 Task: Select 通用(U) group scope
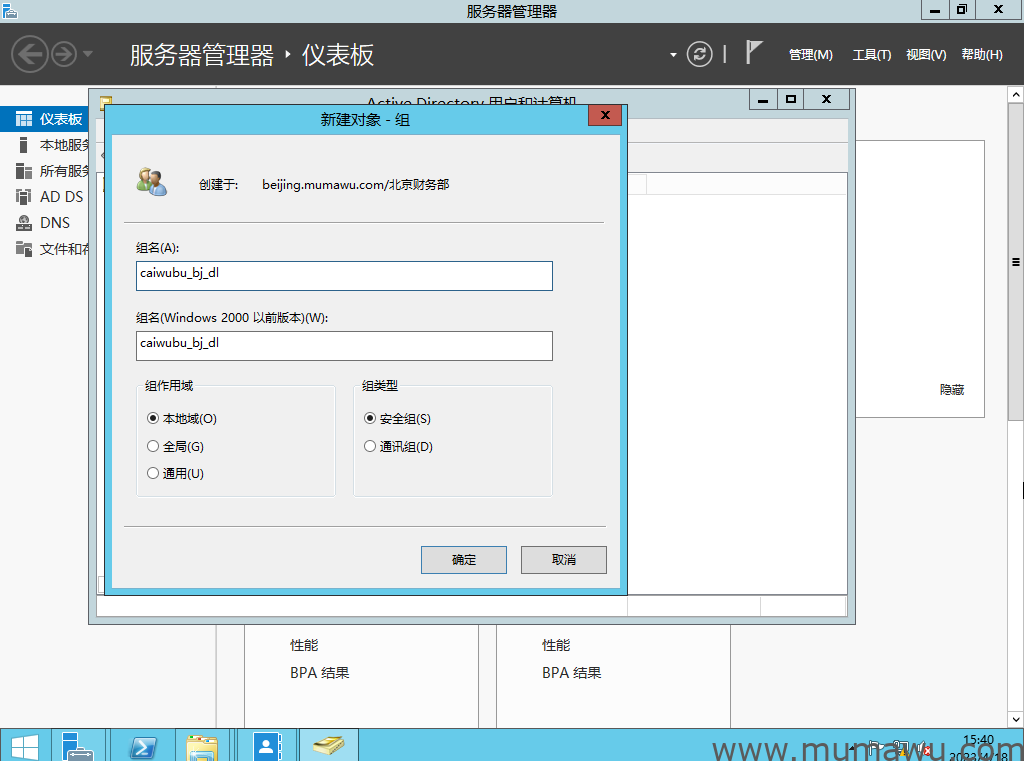(152, 473)
